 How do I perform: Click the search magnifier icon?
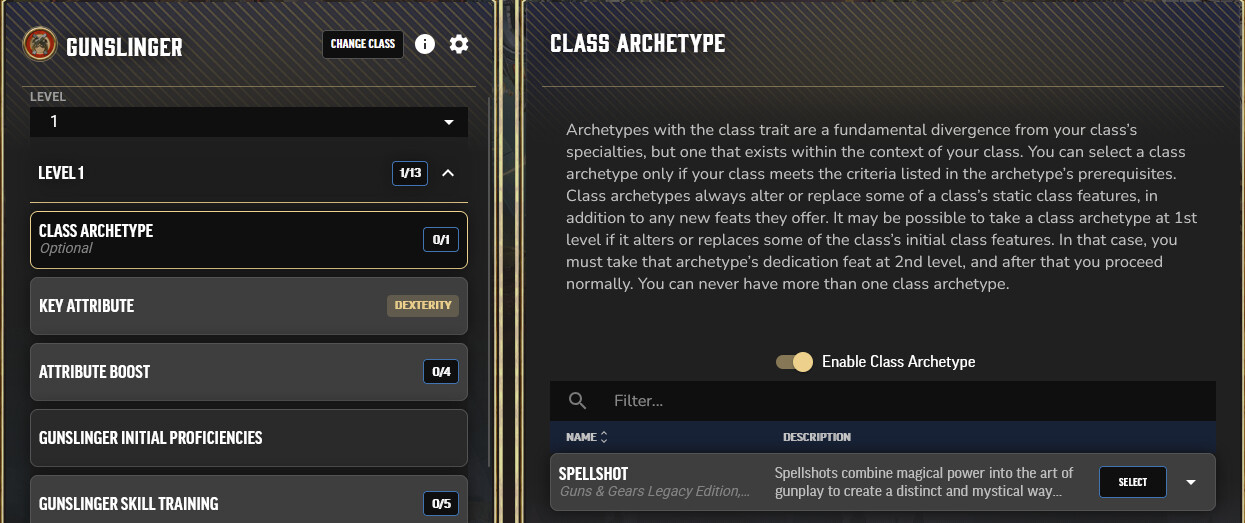point(577,401)
